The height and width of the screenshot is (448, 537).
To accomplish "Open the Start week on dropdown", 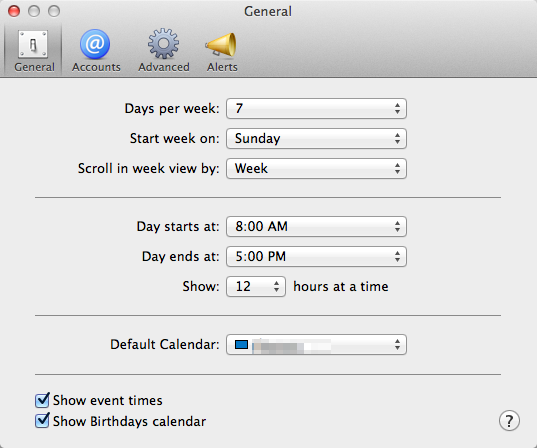I will pyautogui.click(x=316, y=138).
